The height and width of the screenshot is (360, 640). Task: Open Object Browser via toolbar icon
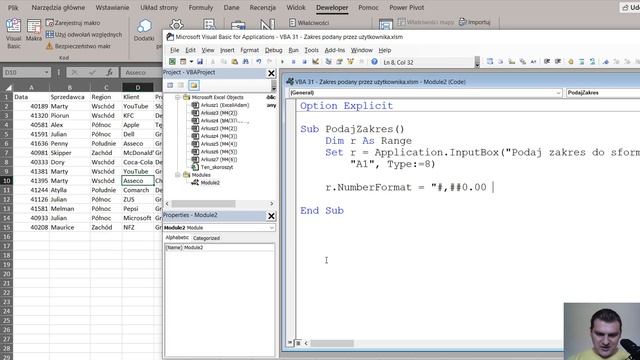350,62
